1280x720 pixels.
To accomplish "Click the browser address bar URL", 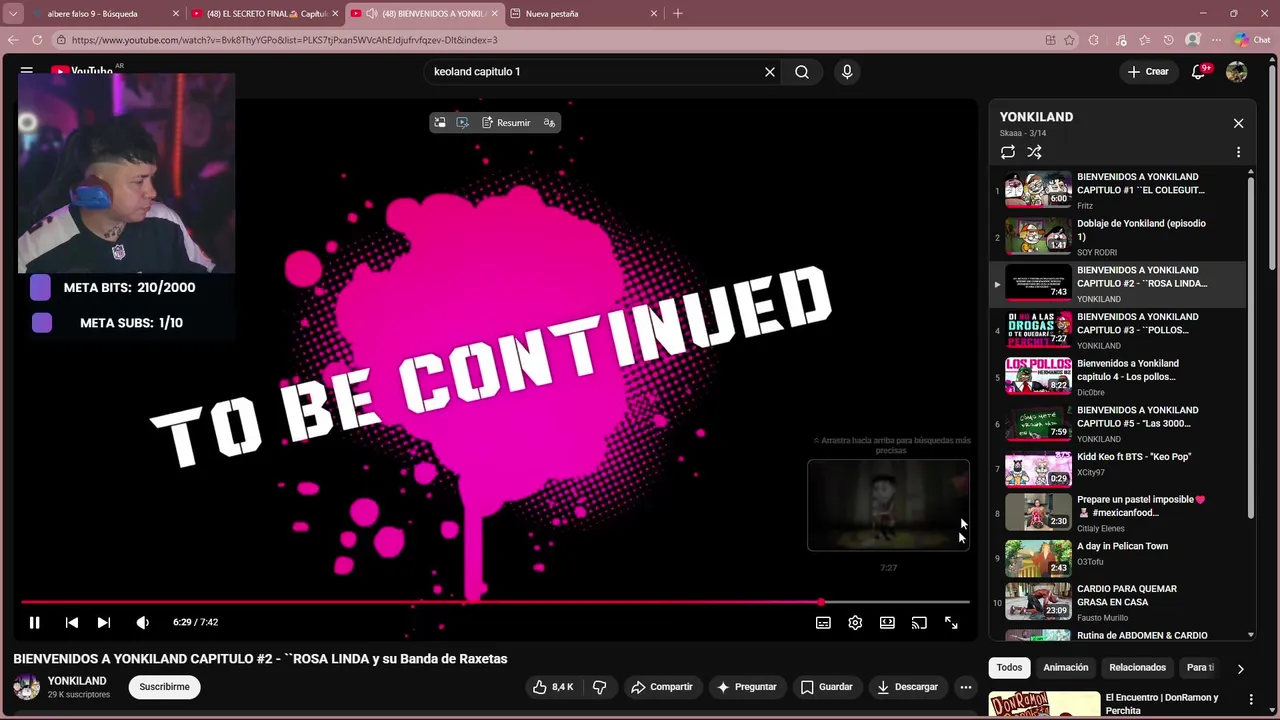I will (x=284, y=40).
